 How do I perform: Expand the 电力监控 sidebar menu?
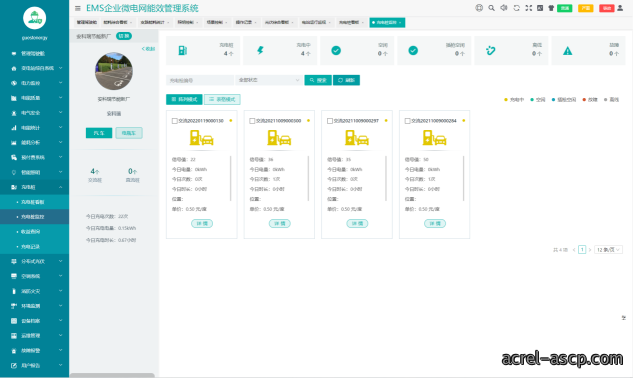(x=34, y=83)
